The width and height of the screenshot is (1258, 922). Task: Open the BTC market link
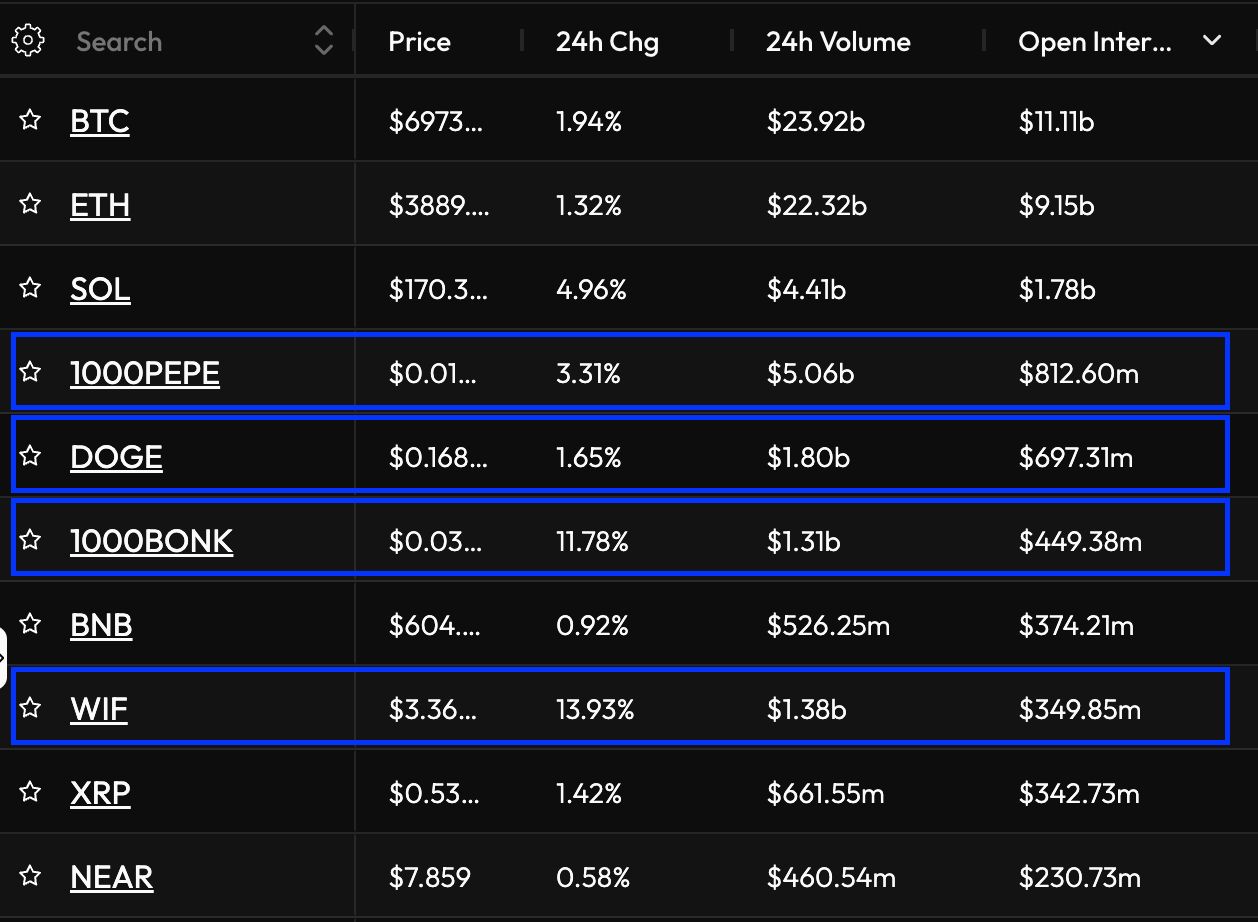(x=99, y=119)
